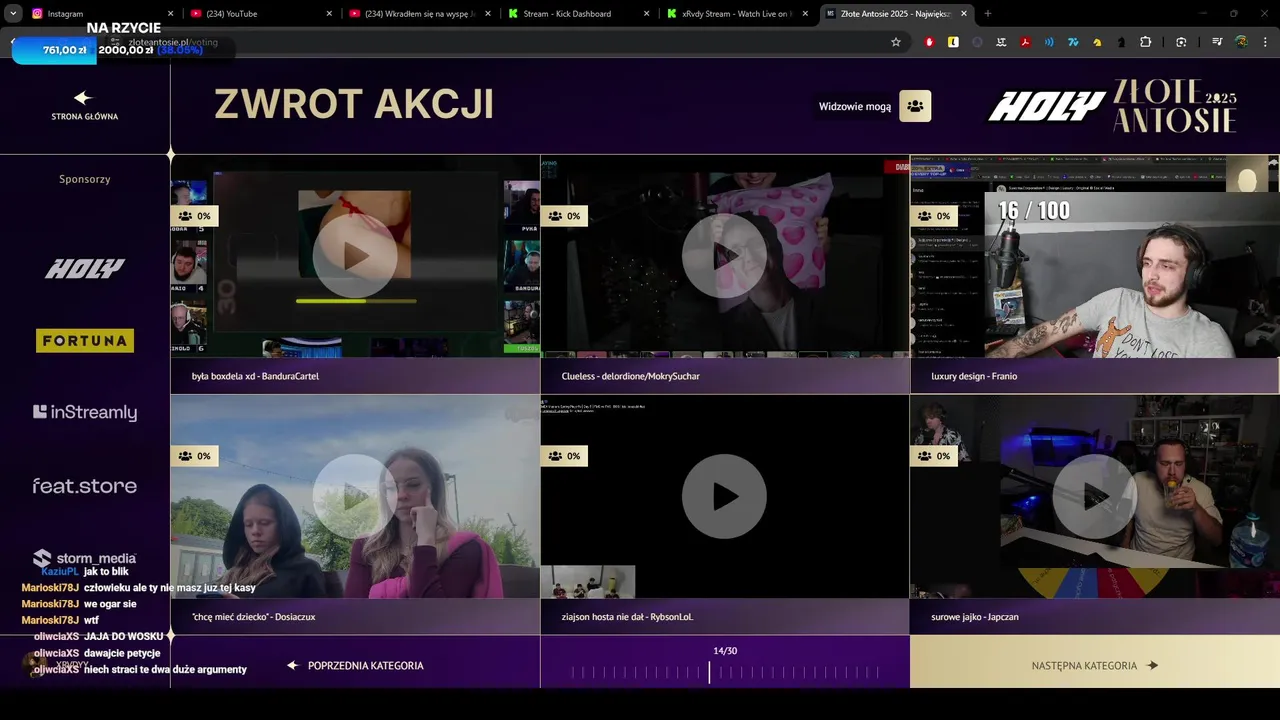Click the "luxury design - Franio" title
1280x720 pixels.
tap(974, 376)
